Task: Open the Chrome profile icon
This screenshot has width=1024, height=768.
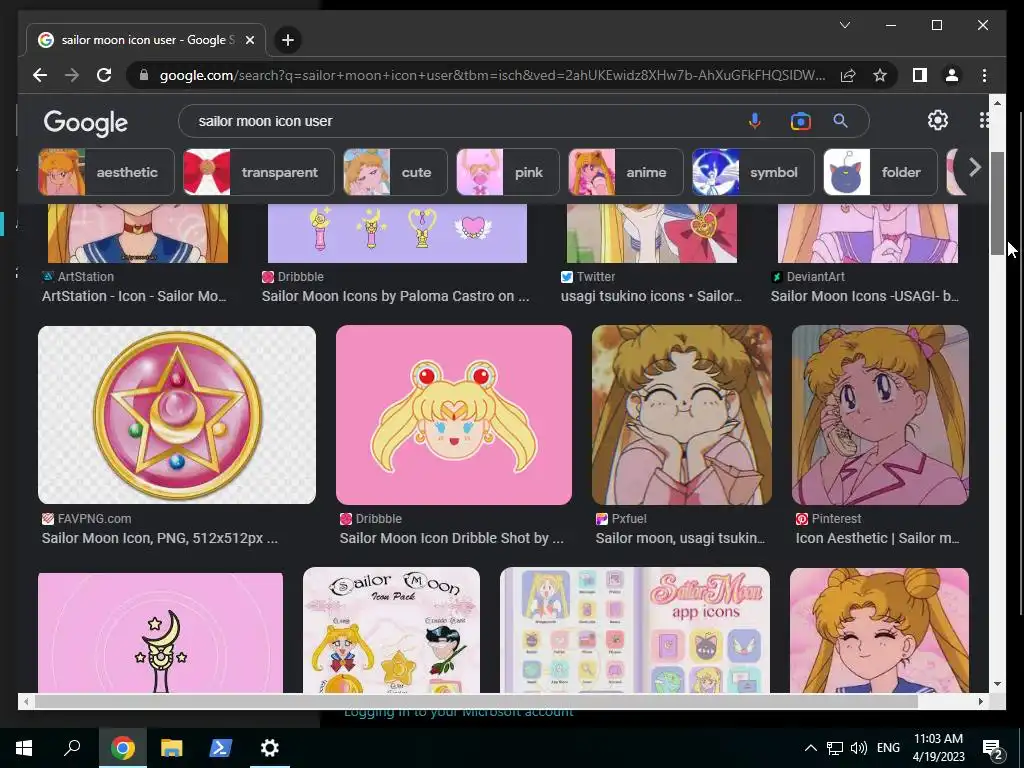Action: [952, 75]
